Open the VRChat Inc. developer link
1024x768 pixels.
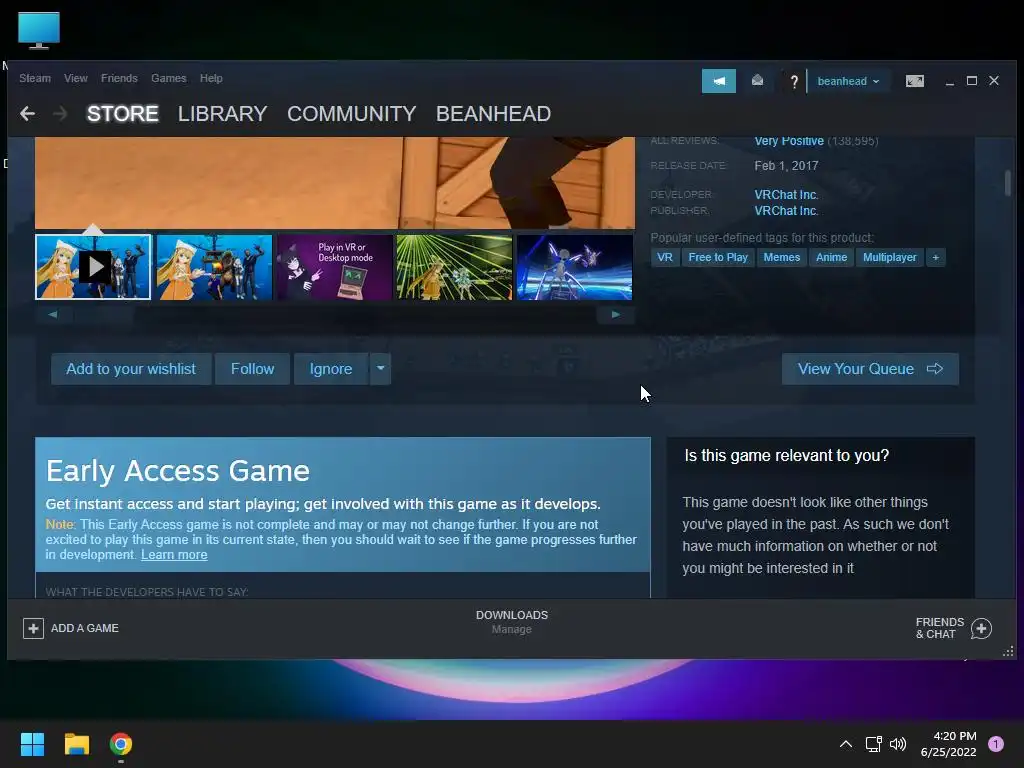pyautogui.click(x=786, y=195)
